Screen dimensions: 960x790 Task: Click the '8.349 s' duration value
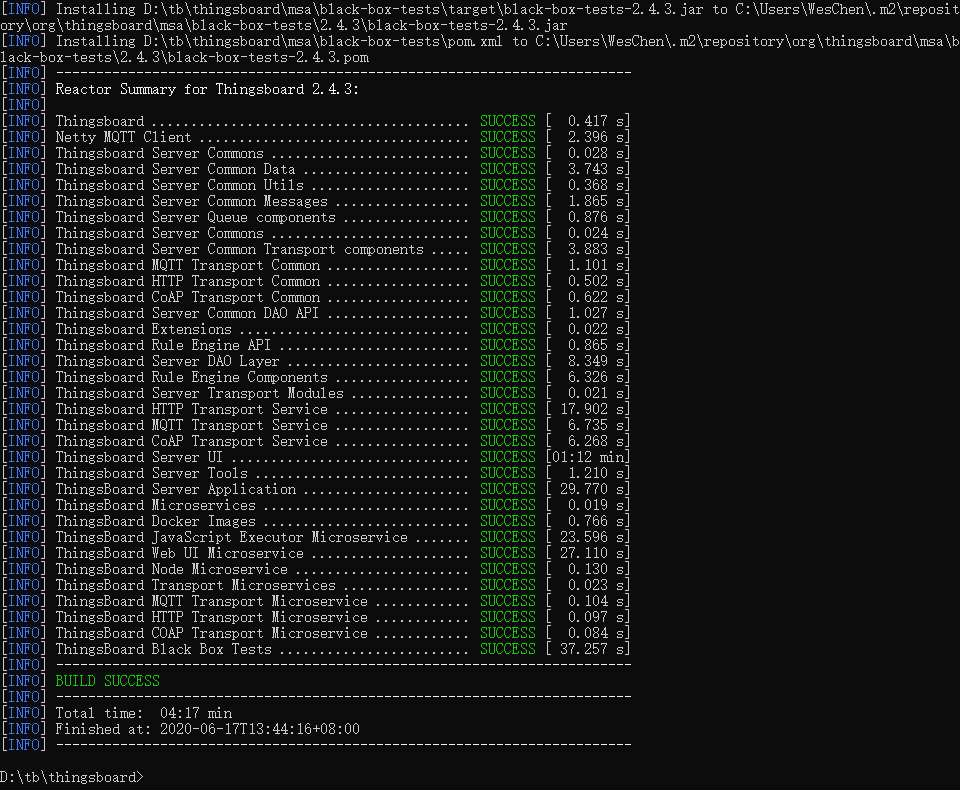pyautogui.click(x=596, y=361)
